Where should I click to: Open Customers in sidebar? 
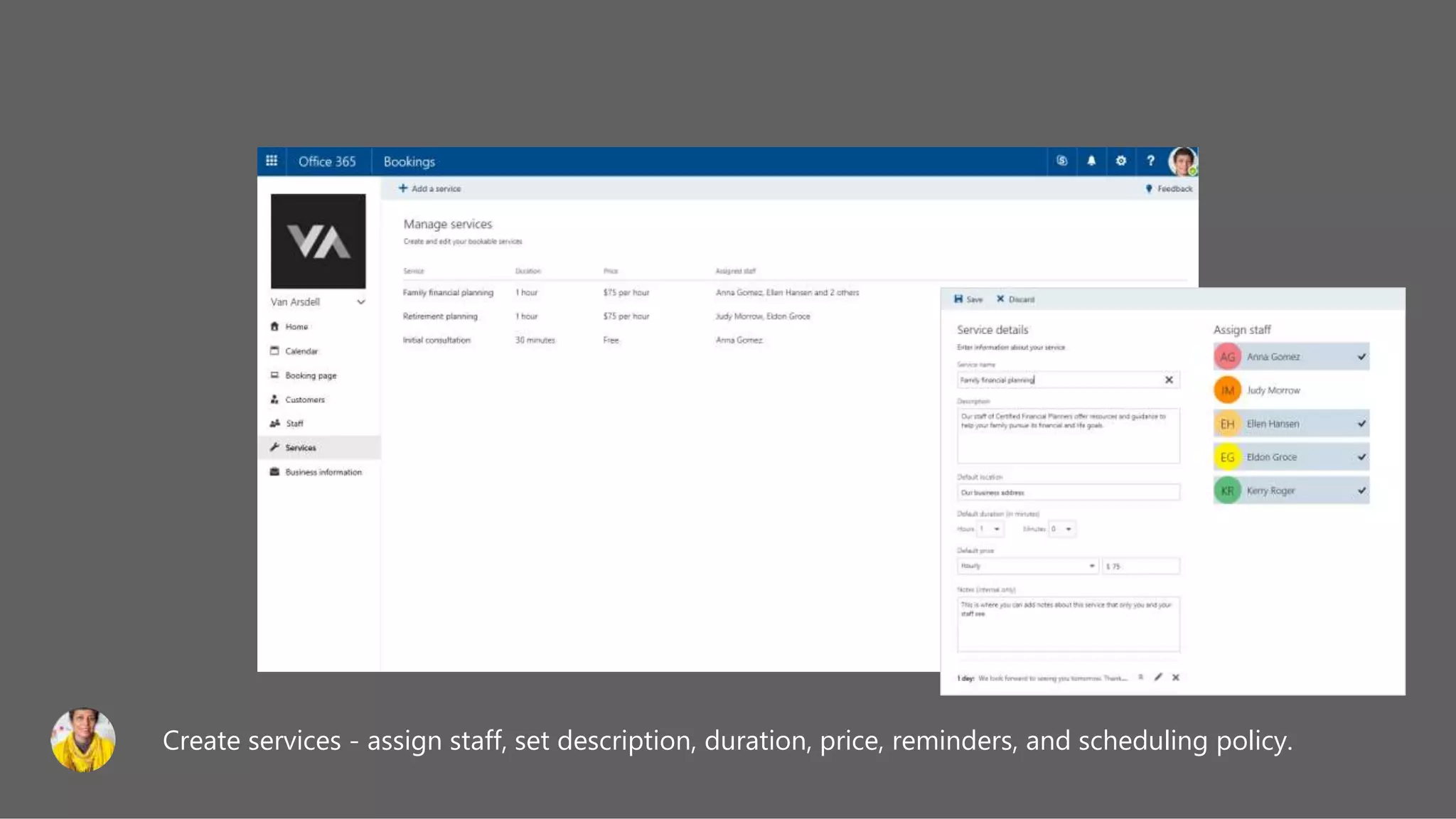tap(318, 400)
